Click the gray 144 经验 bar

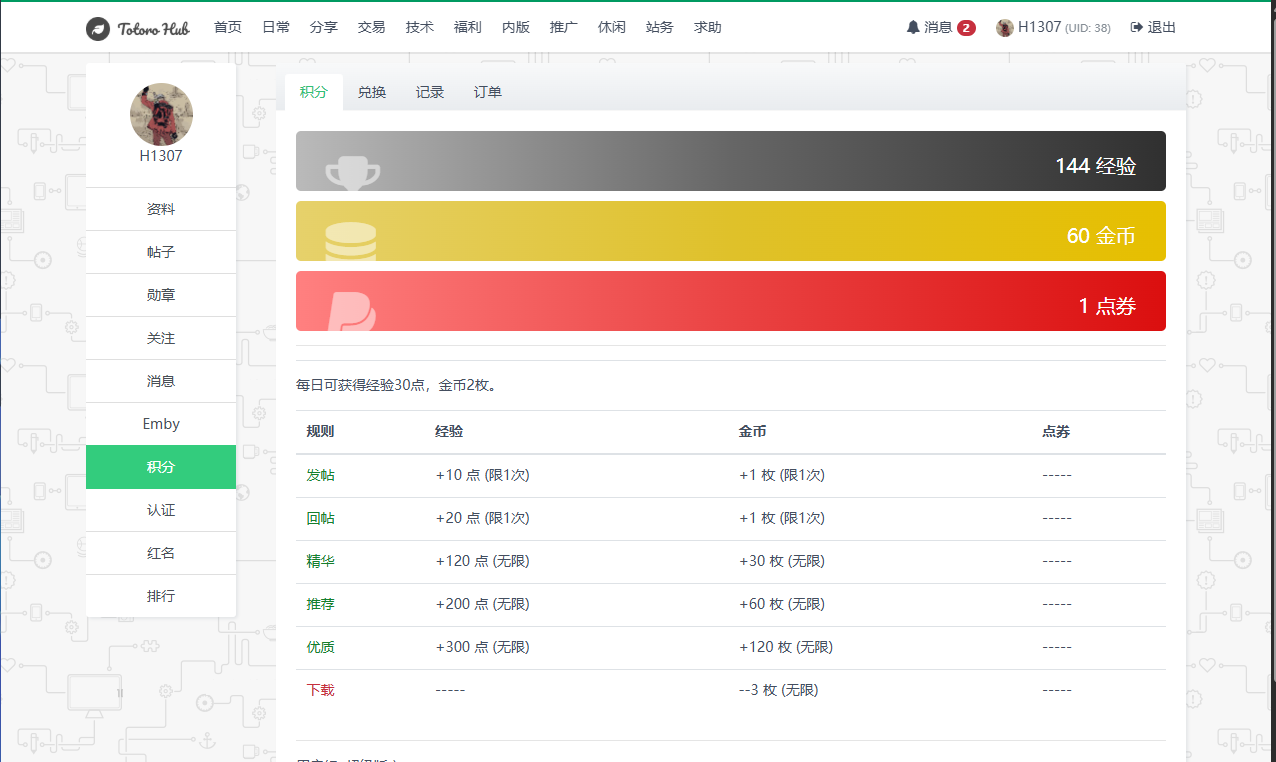pos(731,161)
